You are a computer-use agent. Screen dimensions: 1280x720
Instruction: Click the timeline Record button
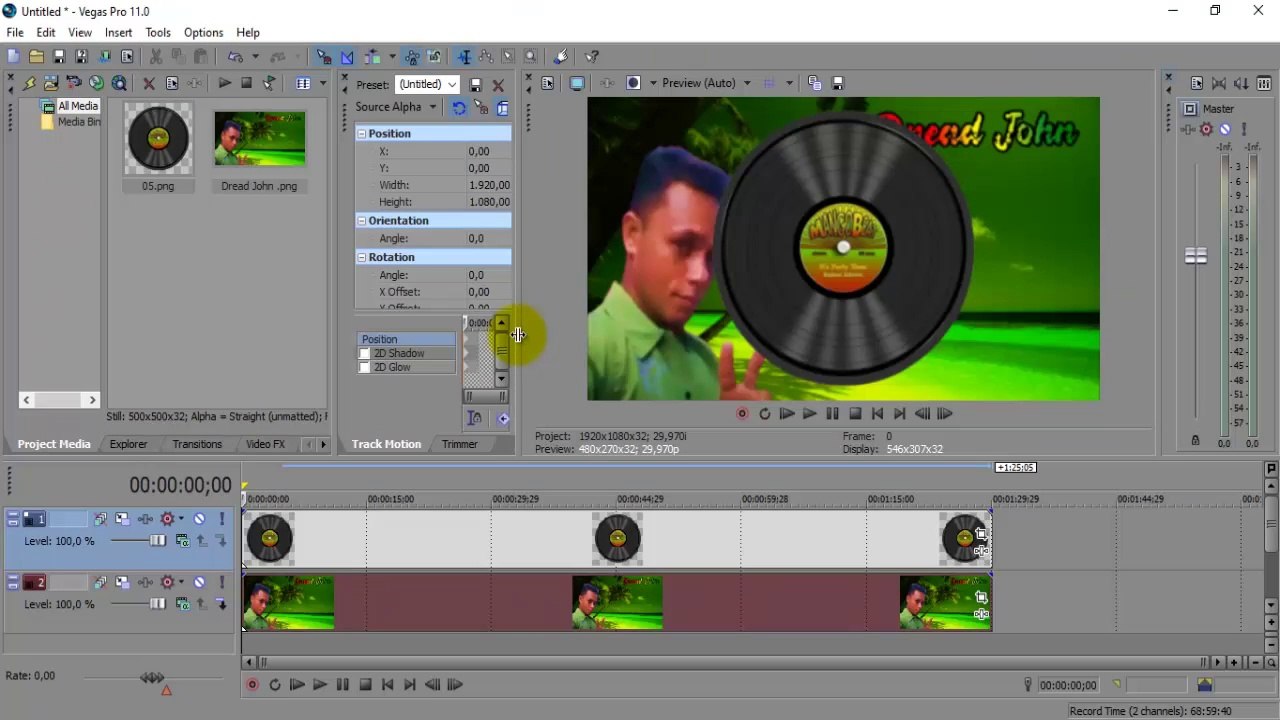point(252,685)
